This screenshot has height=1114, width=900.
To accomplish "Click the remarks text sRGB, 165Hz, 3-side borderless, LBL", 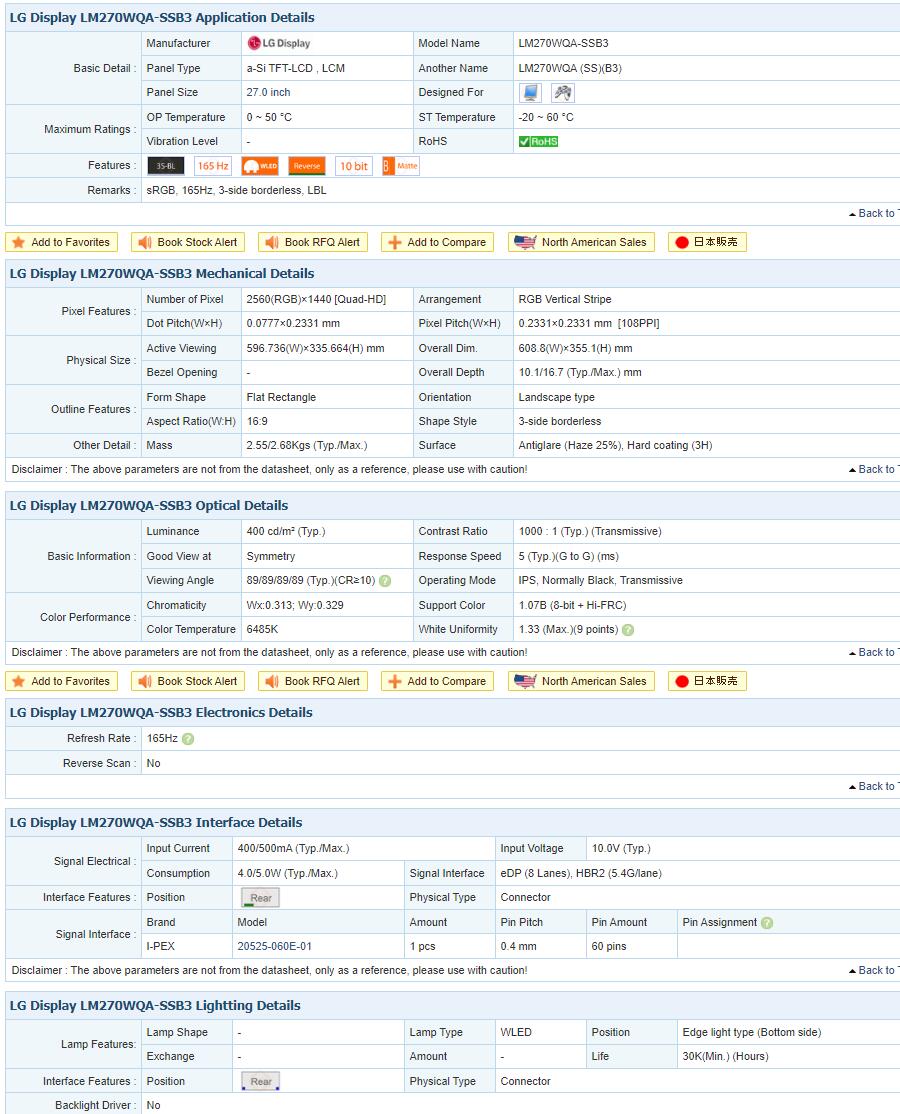I will [x=237, y=190].
